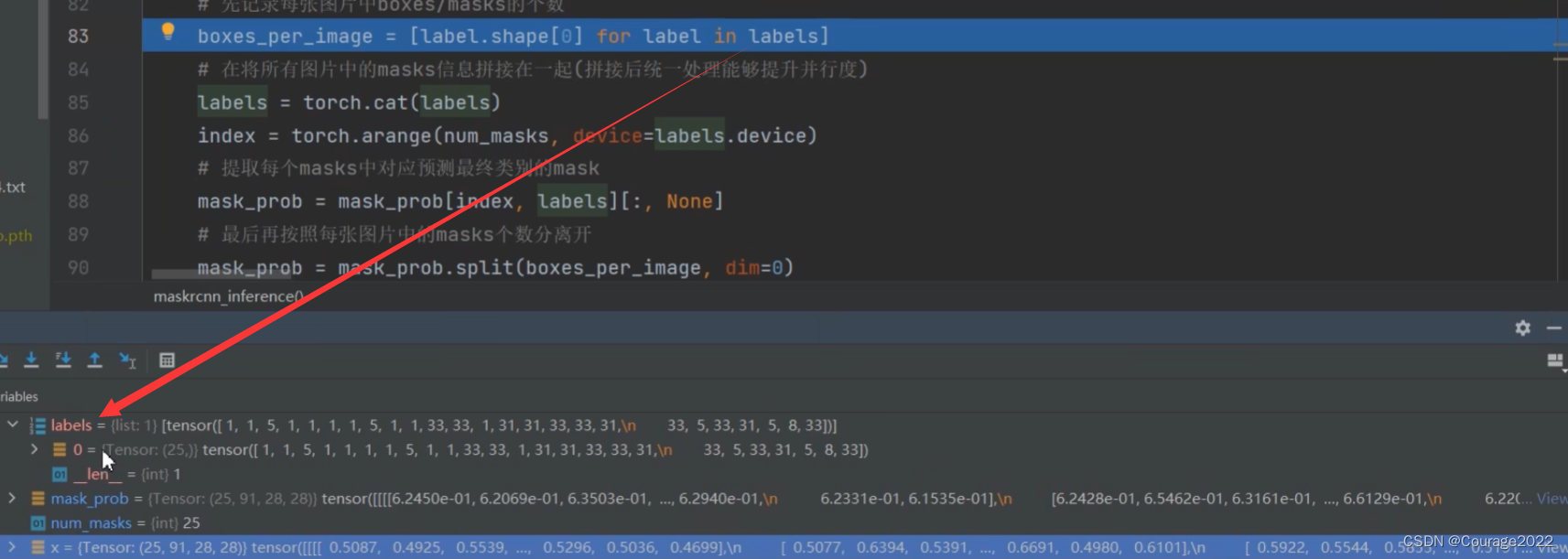Screen dimensions: 1568x559
Task: Expand the x tensor variable node
Action: (x=12, y=547)
